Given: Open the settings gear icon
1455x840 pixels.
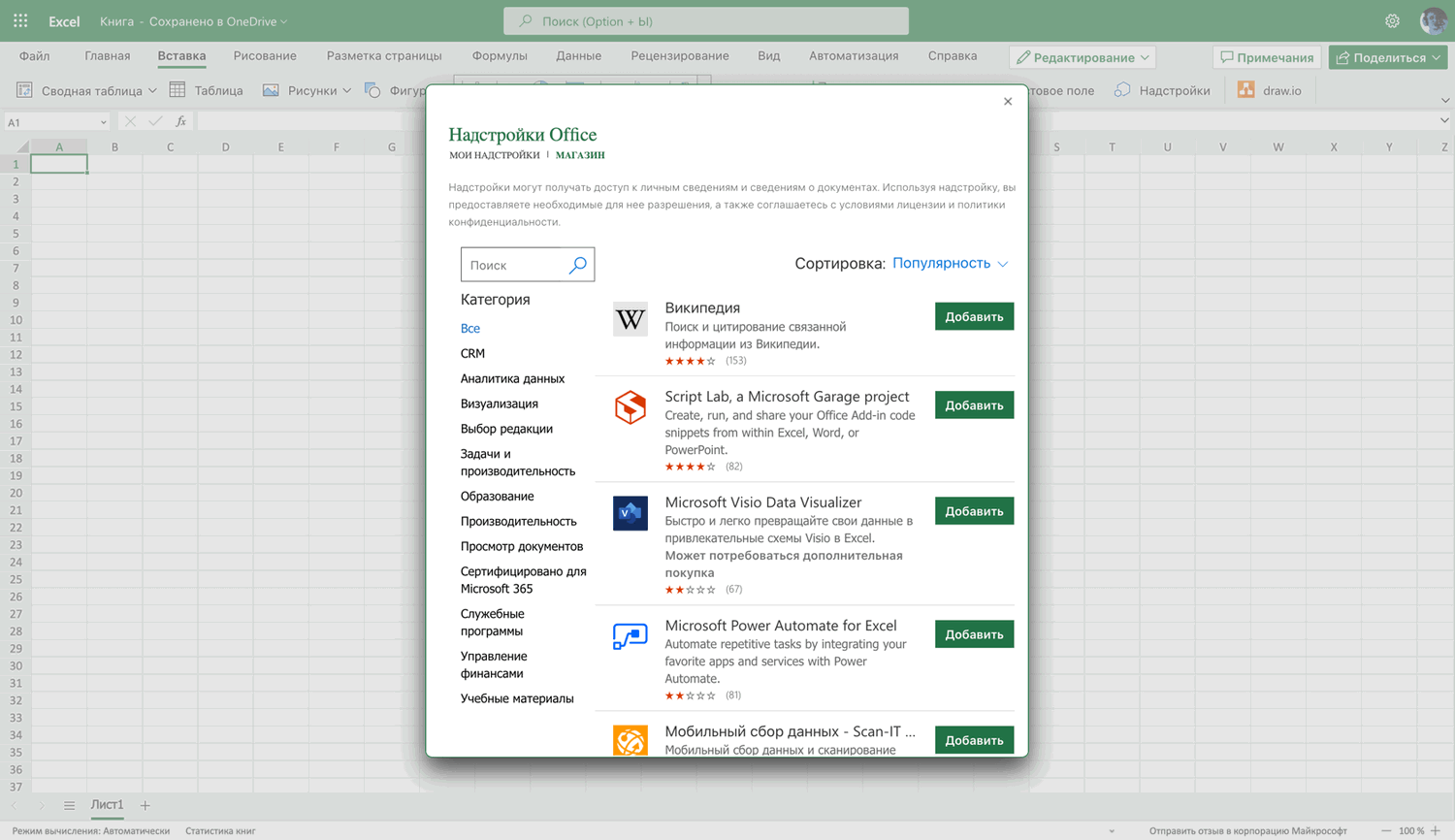Looking at the screenshot, I should tap(1392, 20).
